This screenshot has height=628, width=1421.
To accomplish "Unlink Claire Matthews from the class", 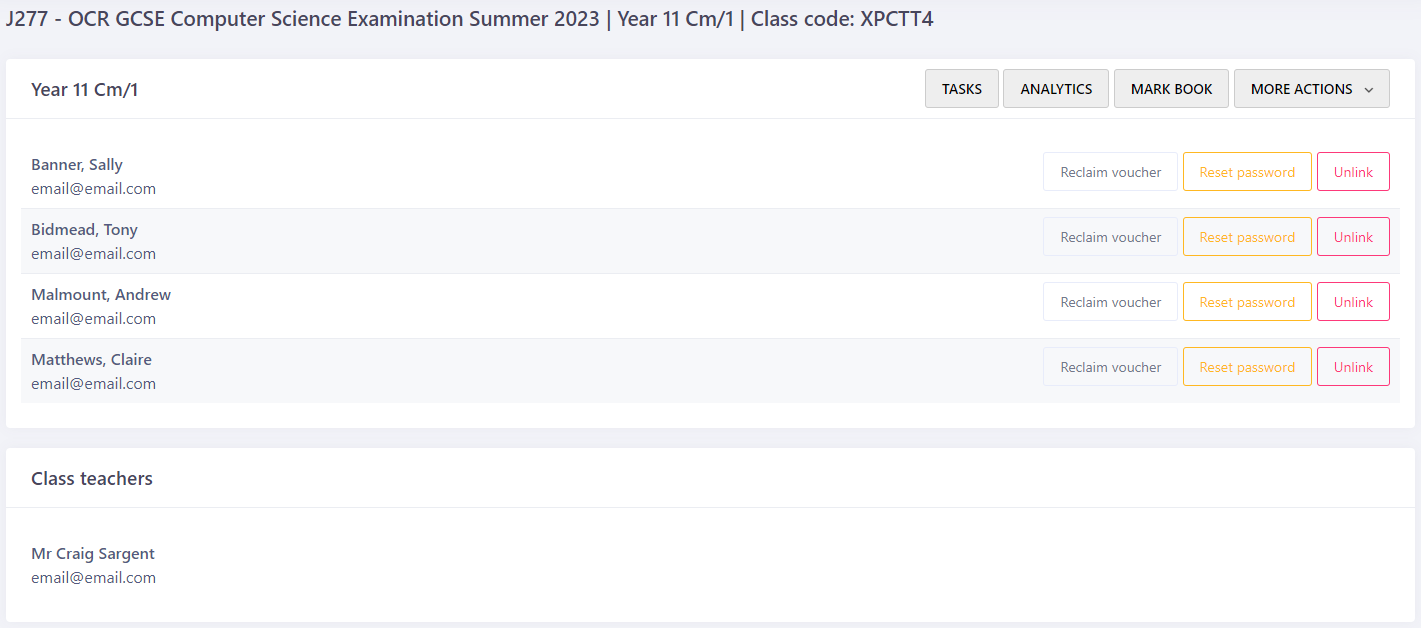I will [x=1353, y=367].
